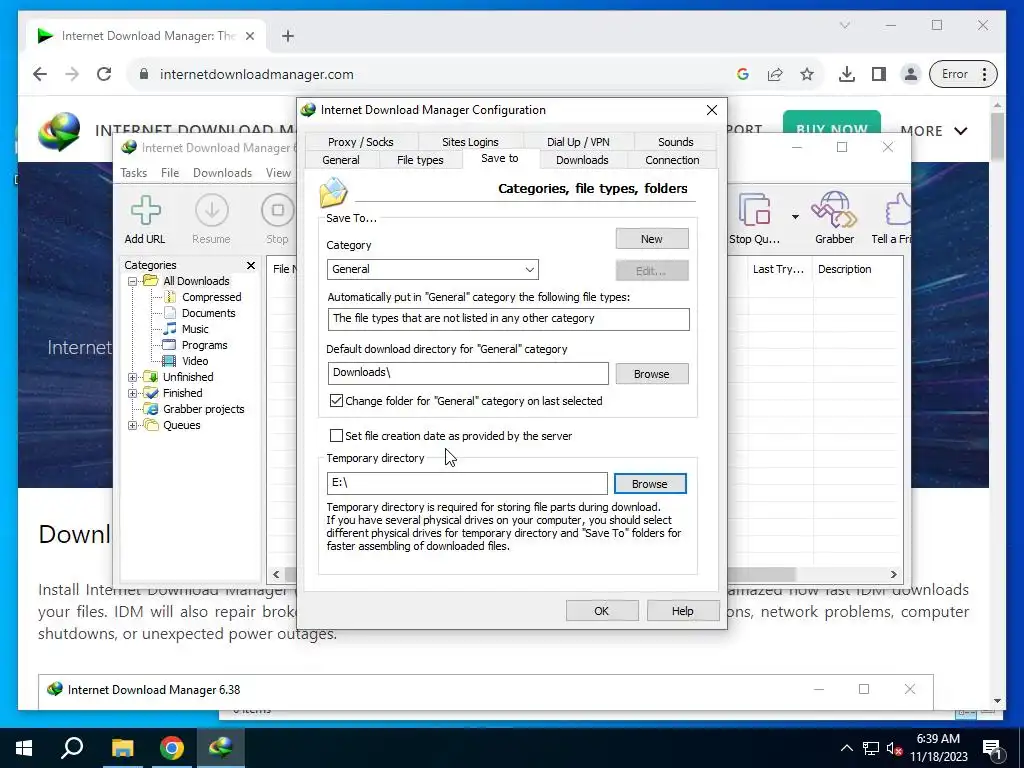Click the Resume download toolbar icon

pos(212,210)
